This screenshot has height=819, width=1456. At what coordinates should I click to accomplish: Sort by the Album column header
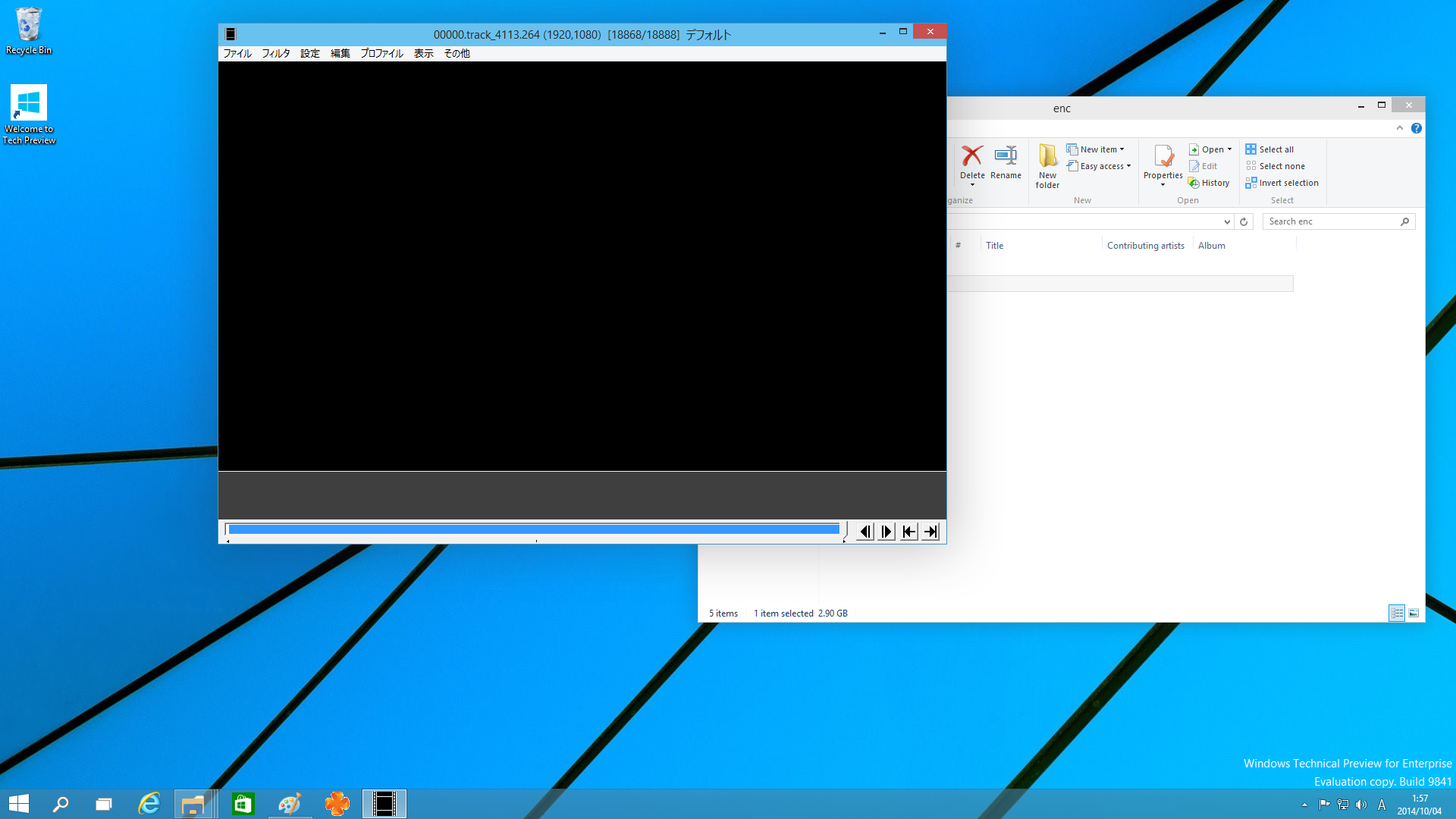pos(1244,245)
